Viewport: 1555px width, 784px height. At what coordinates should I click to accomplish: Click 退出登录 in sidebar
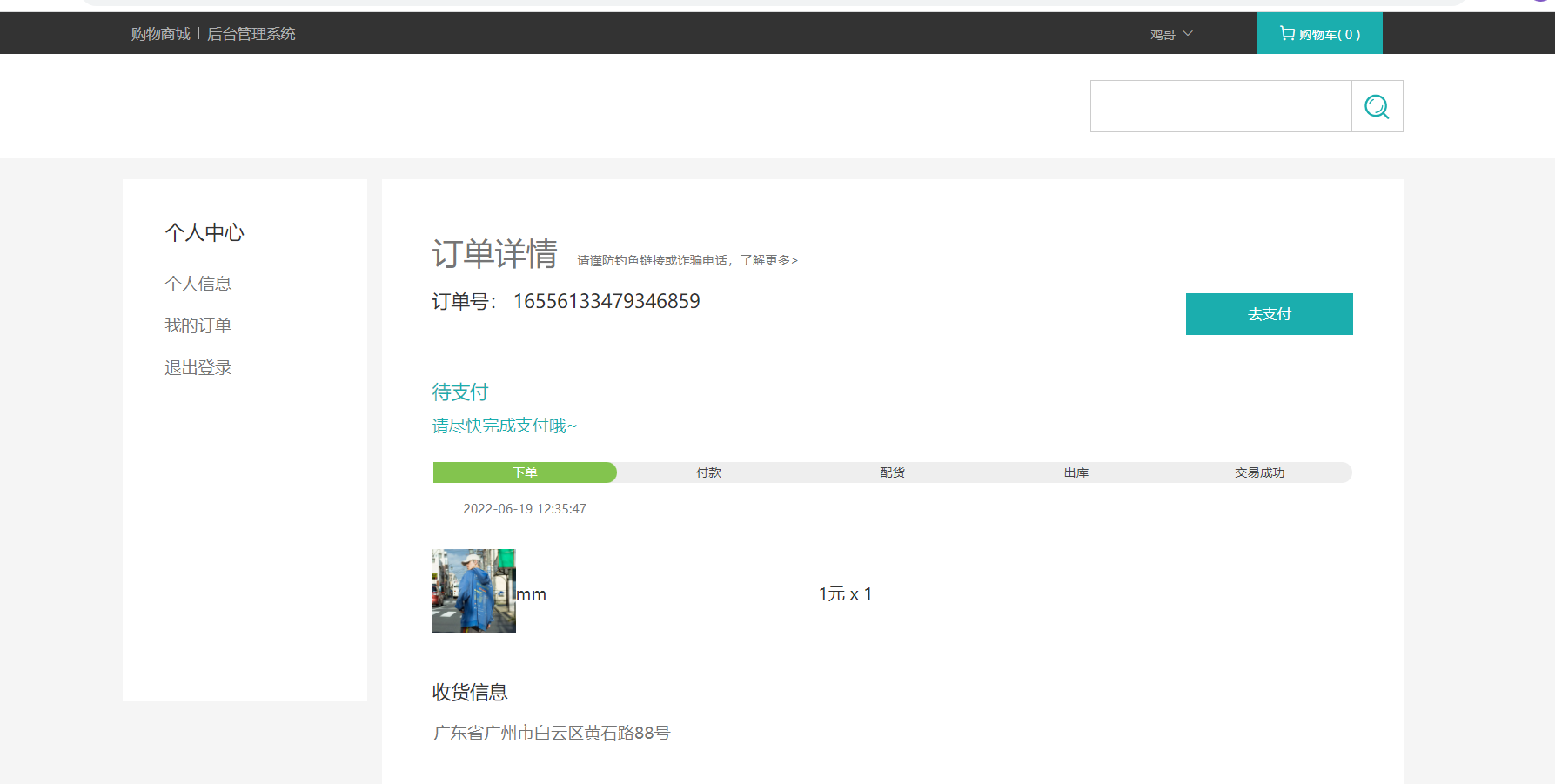tap(198, 367)
